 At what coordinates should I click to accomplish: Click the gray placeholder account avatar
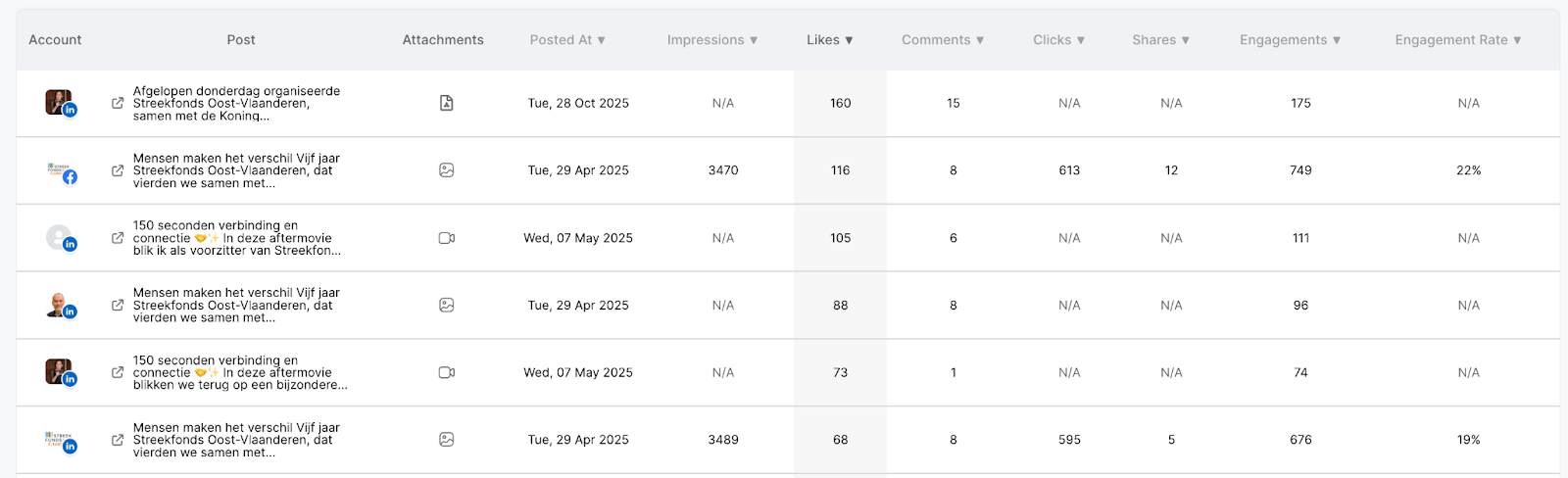pos(60,238)
